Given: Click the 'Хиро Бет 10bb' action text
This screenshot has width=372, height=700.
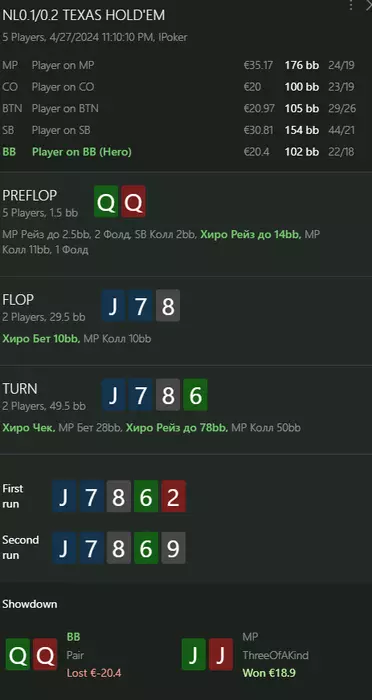Looking at the screenshot, I should click(42, 339).
